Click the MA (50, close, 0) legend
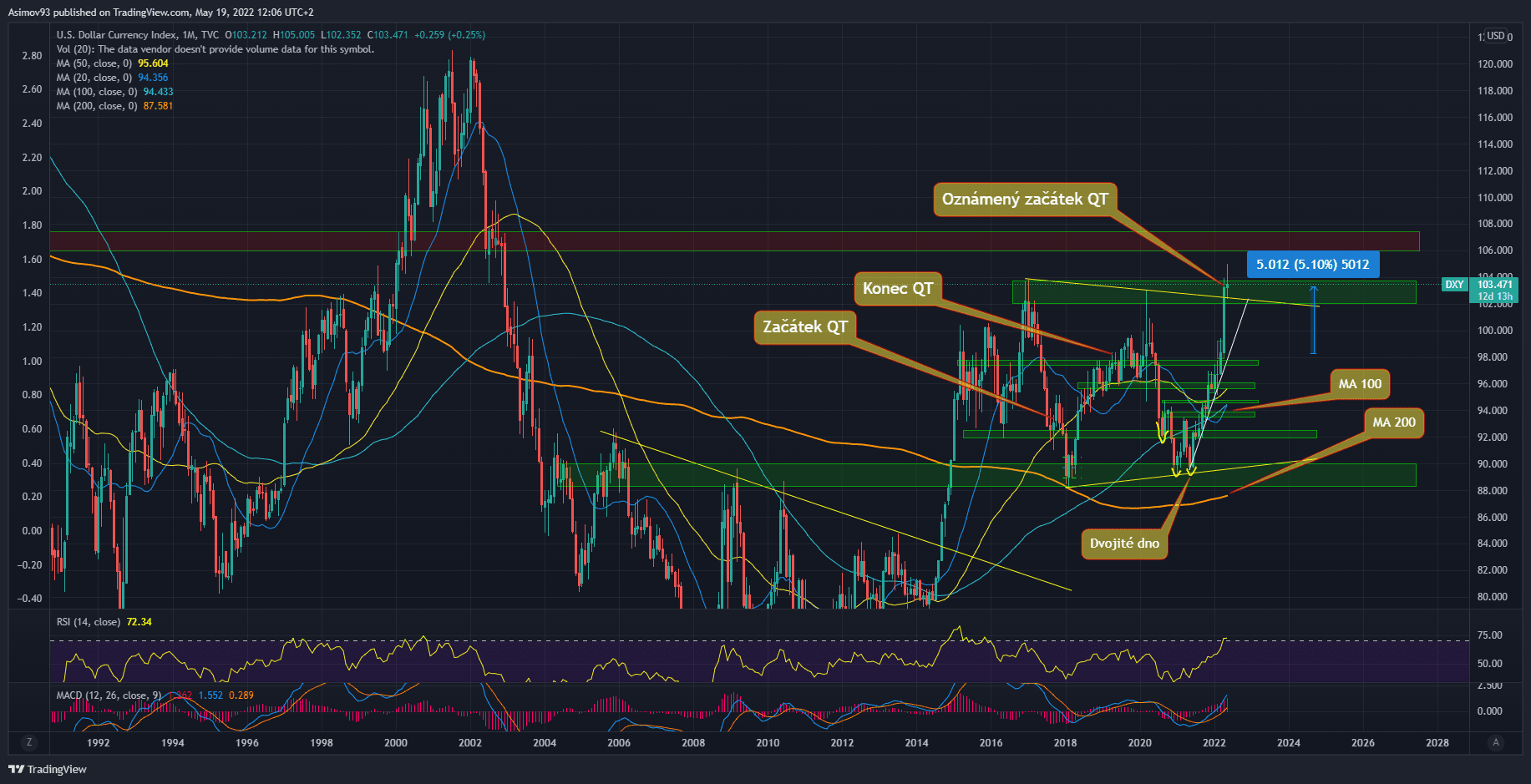This screenshot has height=784, width=1531. click(94, 63)
